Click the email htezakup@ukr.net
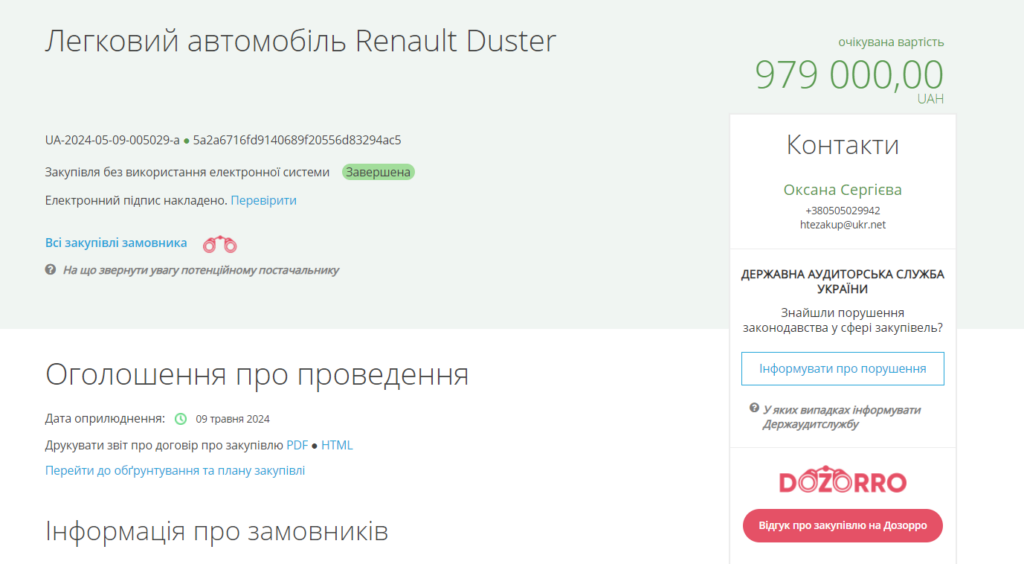Screen dimensions: 1024x564 coord(842,225)
